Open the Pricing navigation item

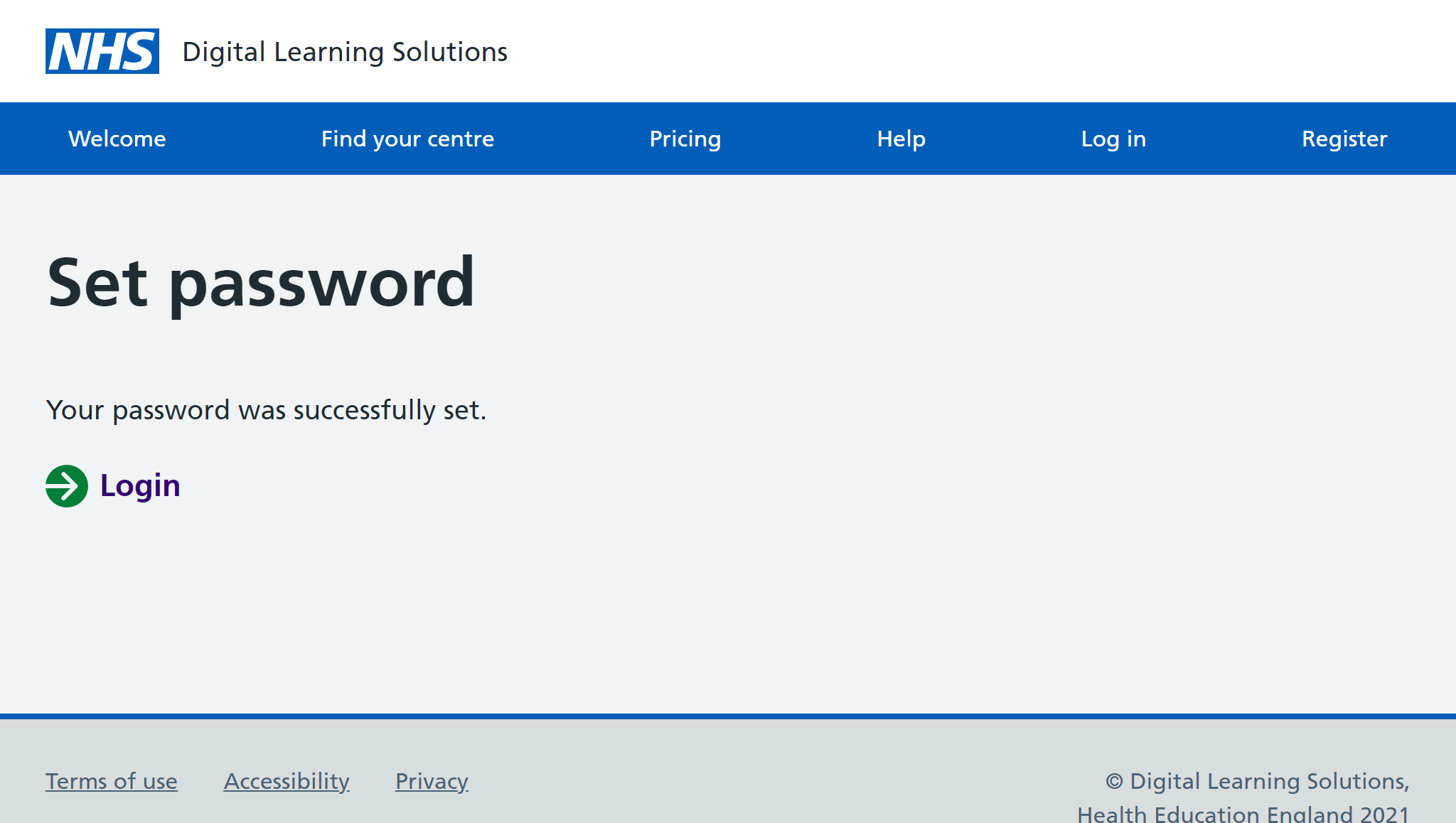(685, 139)
